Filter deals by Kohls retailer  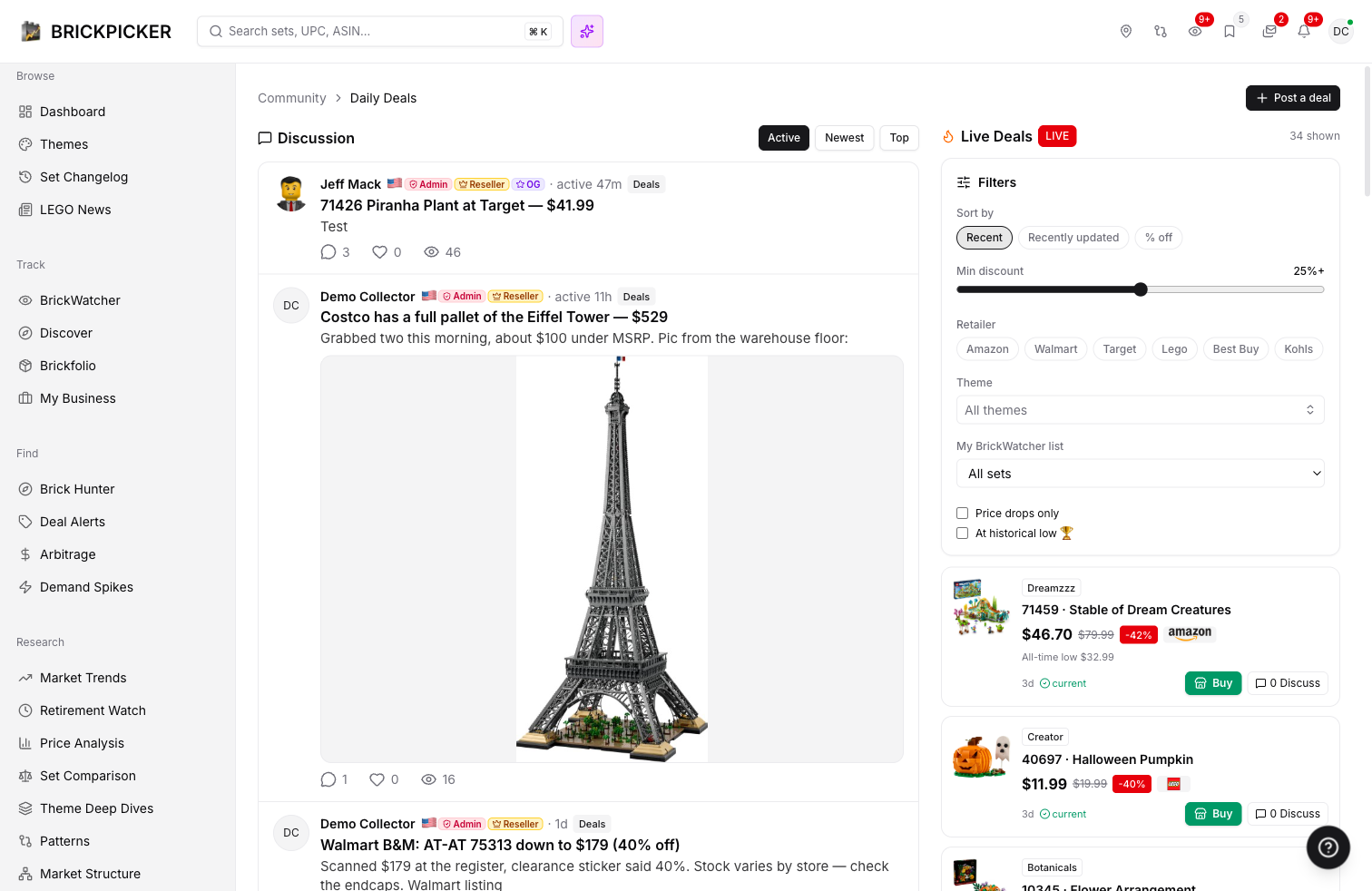pyautogui.click(x=1298, y=349)
